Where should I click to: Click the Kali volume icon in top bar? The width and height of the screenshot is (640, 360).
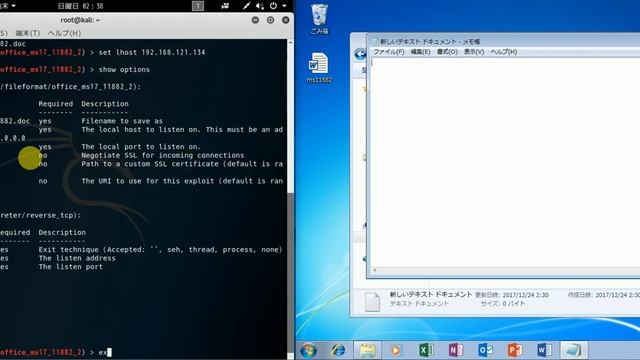(260, 6)
